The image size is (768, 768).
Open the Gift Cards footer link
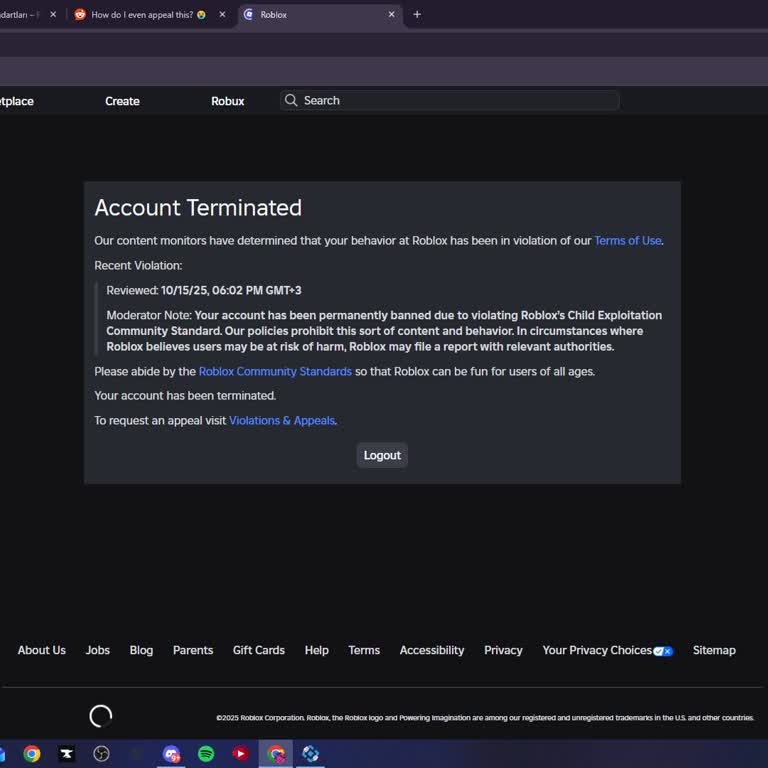click(259, 650)
